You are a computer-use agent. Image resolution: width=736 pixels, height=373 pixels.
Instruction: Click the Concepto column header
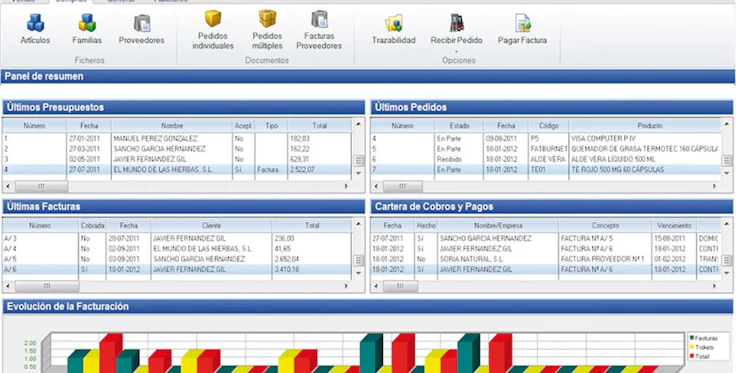605,226
